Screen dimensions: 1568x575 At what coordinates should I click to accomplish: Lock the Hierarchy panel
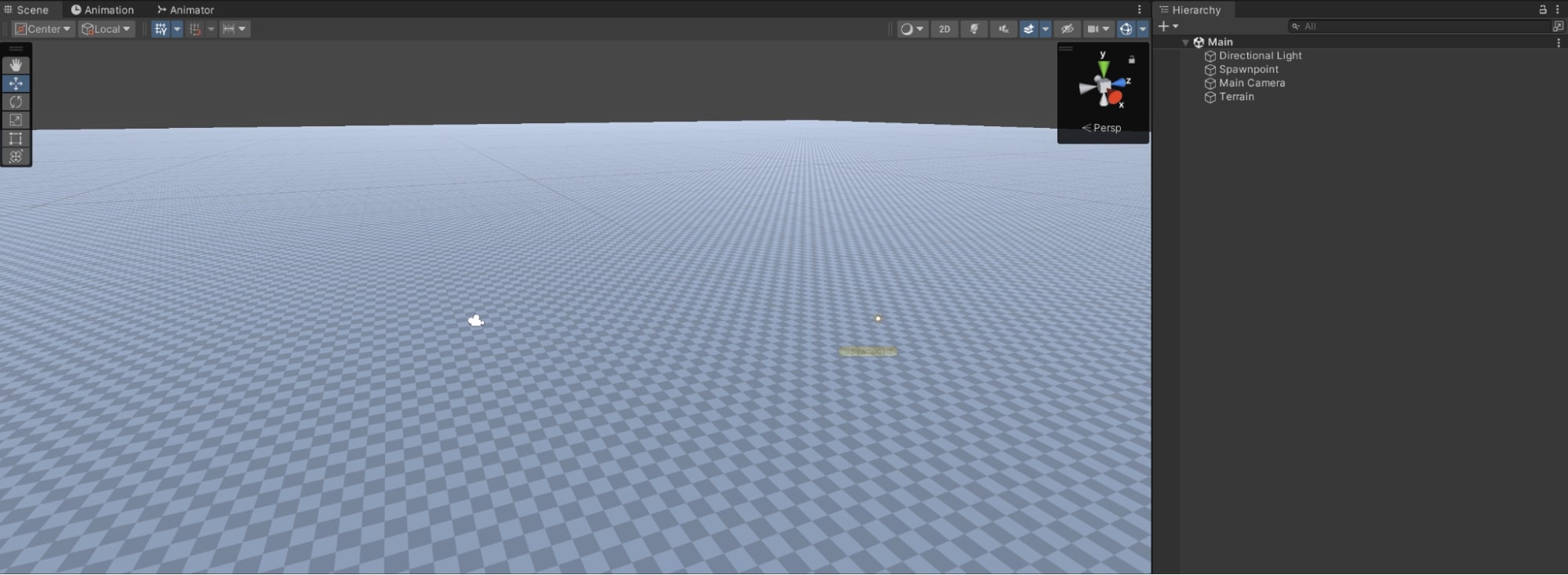1543,9
